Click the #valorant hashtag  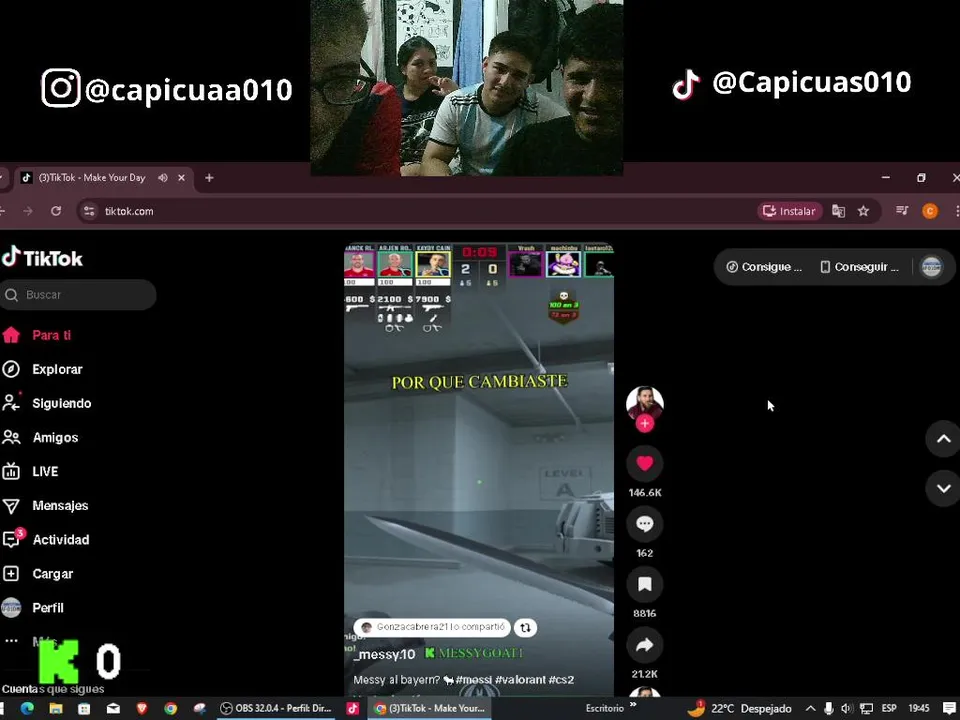519,680
